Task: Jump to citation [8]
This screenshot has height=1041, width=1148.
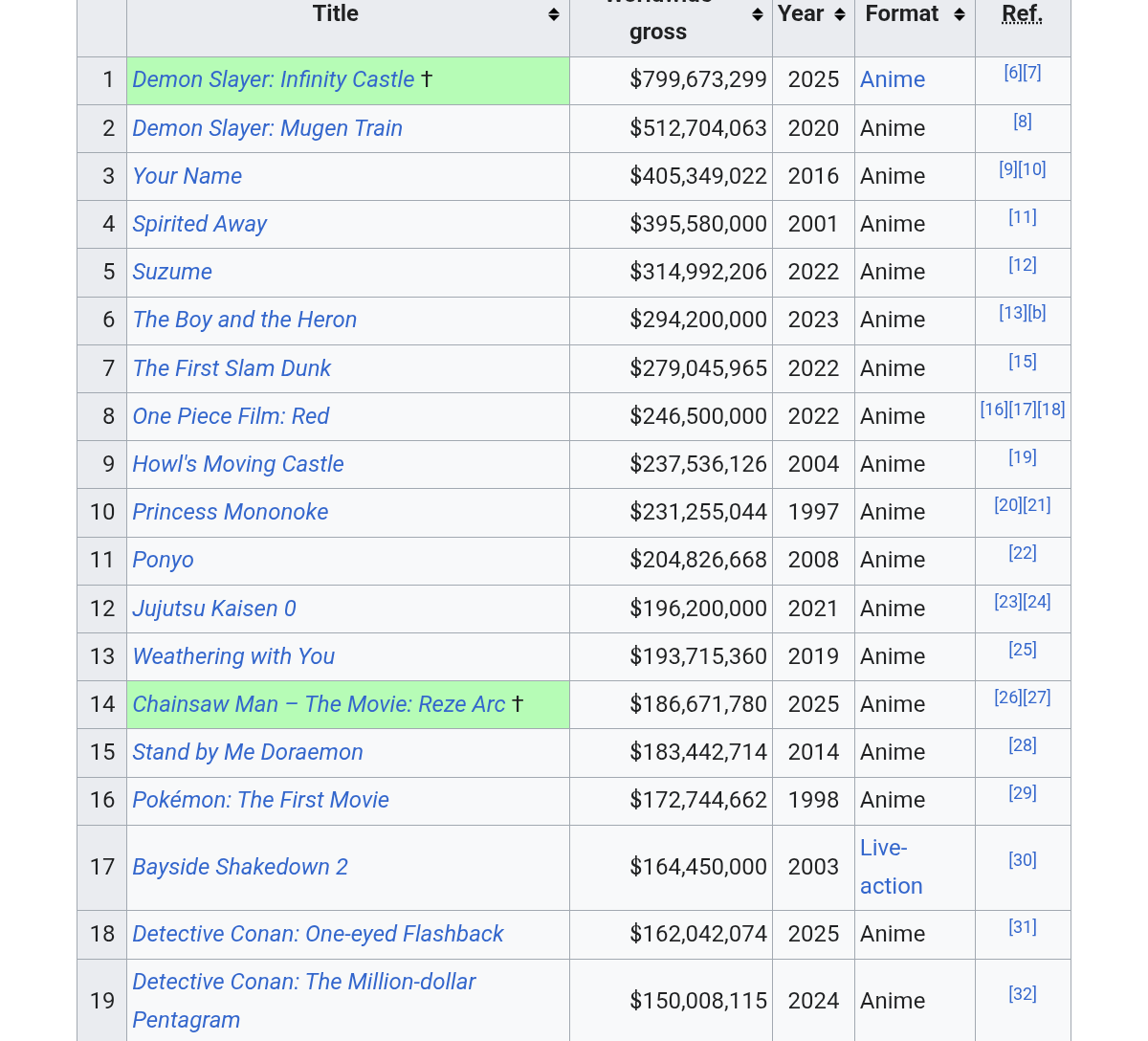Action: coord(1023,122)
